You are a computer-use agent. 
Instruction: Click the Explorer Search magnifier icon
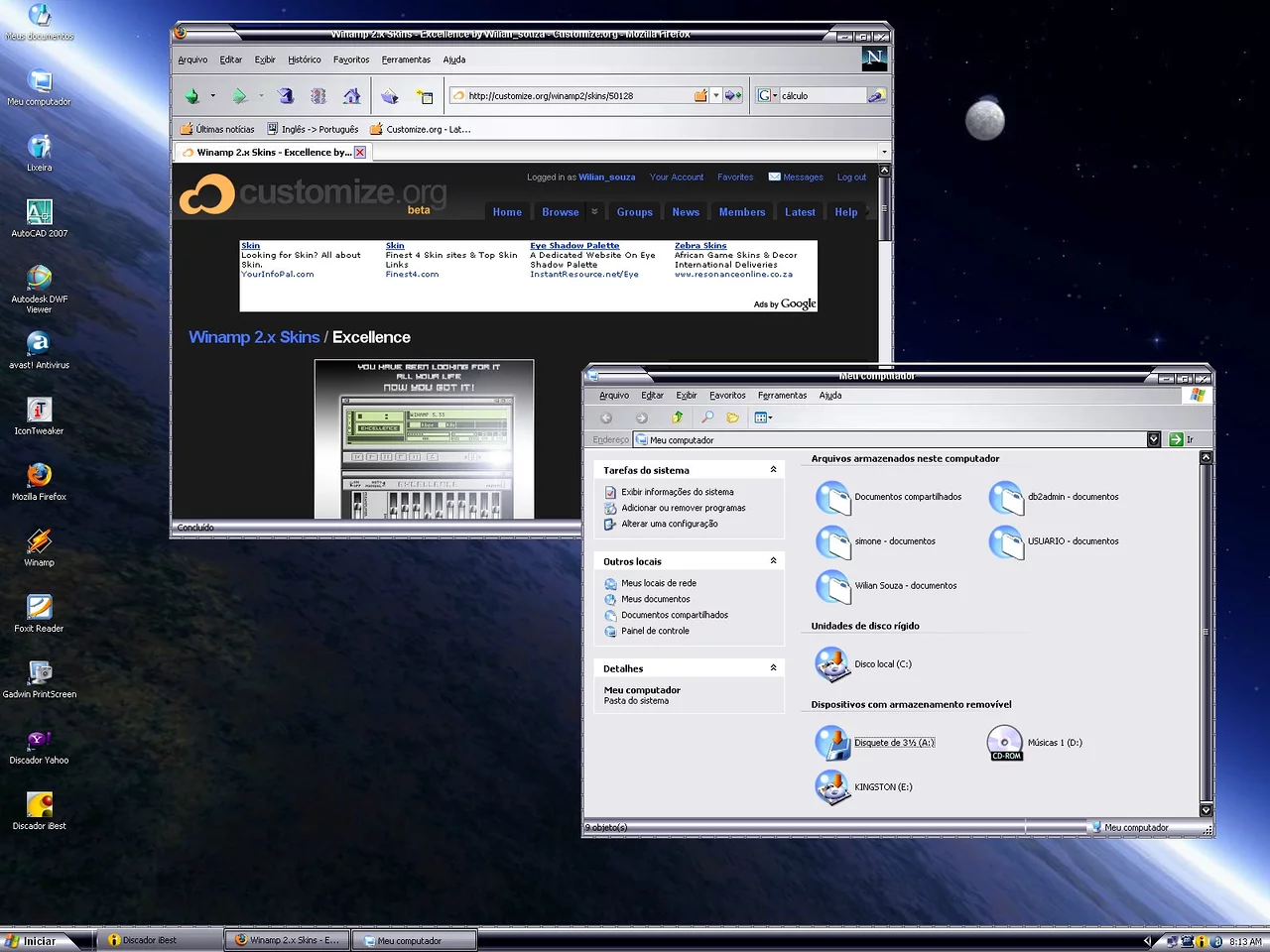[x=706, y=417]
